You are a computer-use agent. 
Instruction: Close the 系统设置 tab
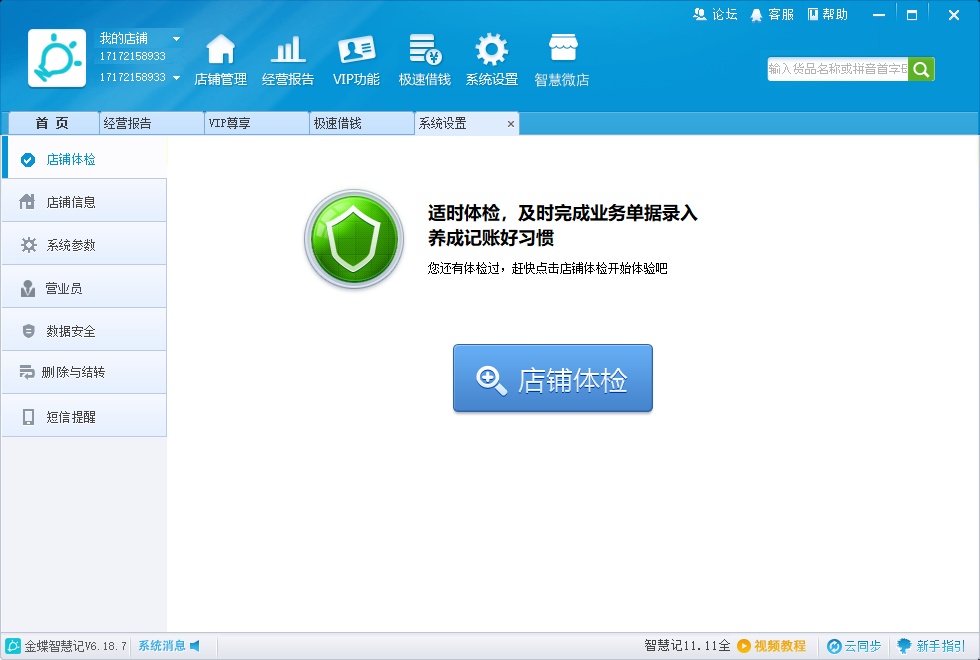coord(511,124)
